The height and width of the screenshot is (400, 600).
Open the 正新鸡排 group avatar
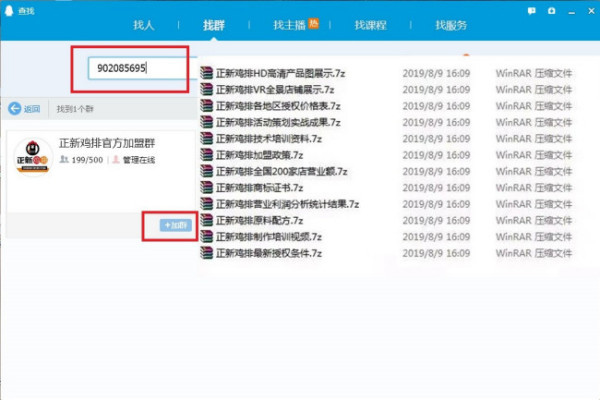coord(33,157)
